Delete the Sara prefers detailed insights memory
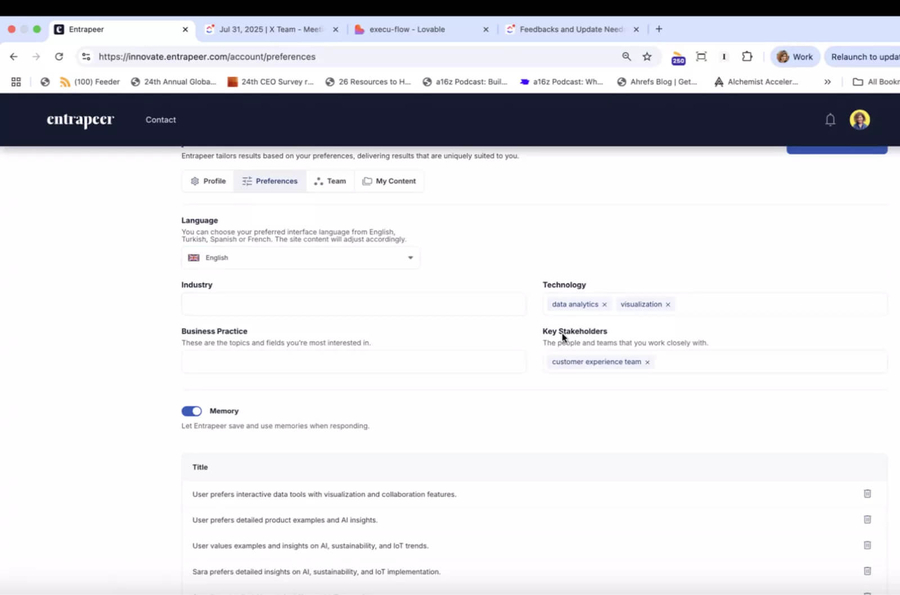This screenshot has height=595, width=900. pos(867,572)
